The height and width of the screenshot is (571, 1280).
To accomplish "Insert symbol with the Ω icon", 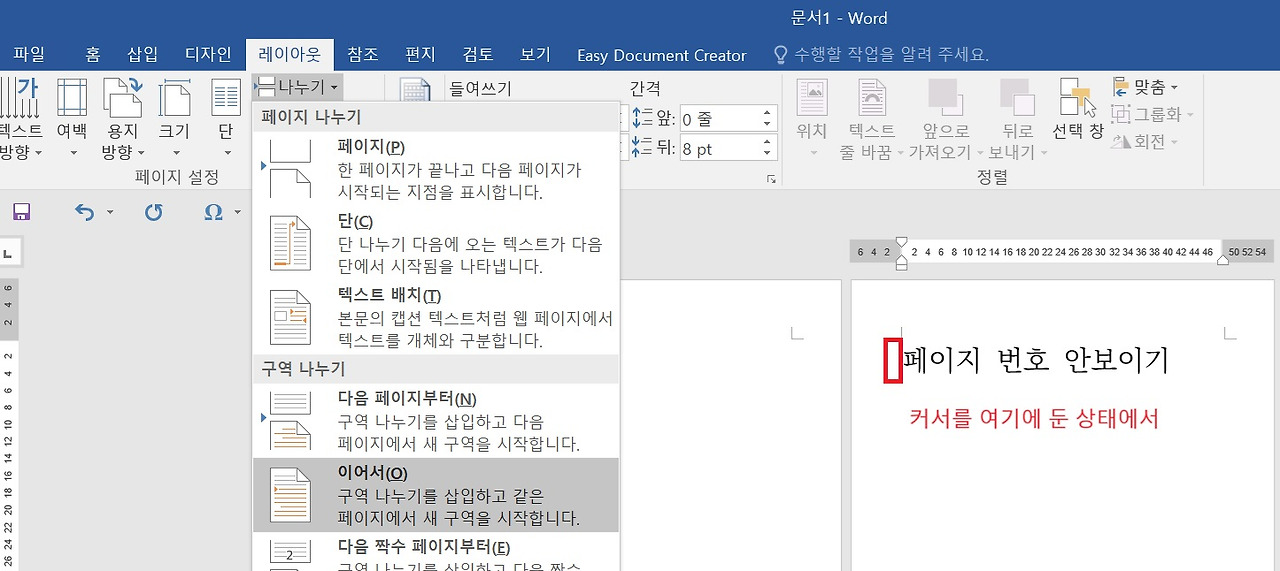I will tap(213, 211).
